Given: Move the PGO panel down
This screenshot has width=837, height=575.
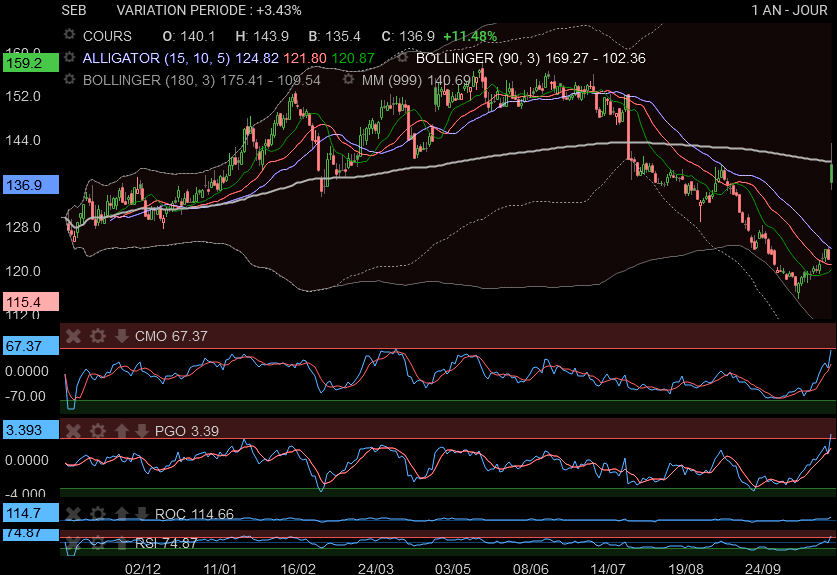Looking at the screenshot, I should coord(141,431).
